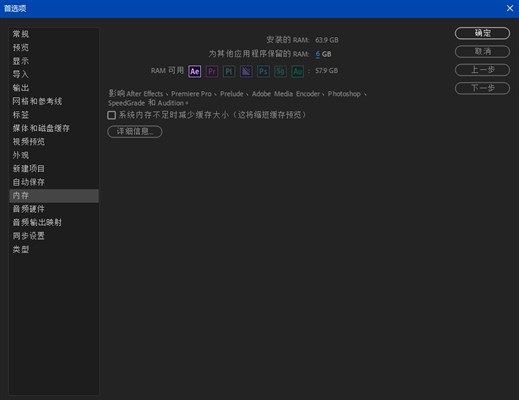This screenshot has height=400, width=519.
Task: Open 详细信息... memory details
Action: coord(135,132)
